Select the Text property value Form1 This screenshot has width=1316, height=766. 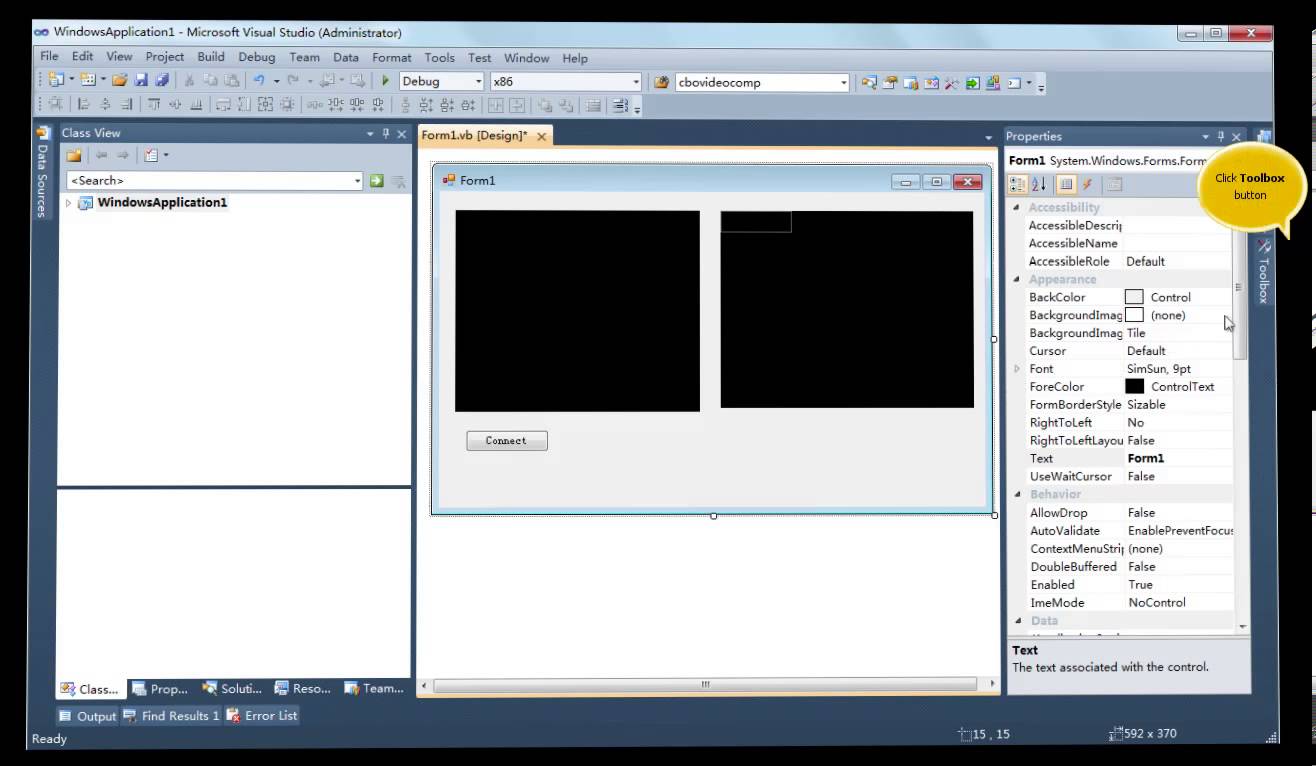(x=1146, y=458)
